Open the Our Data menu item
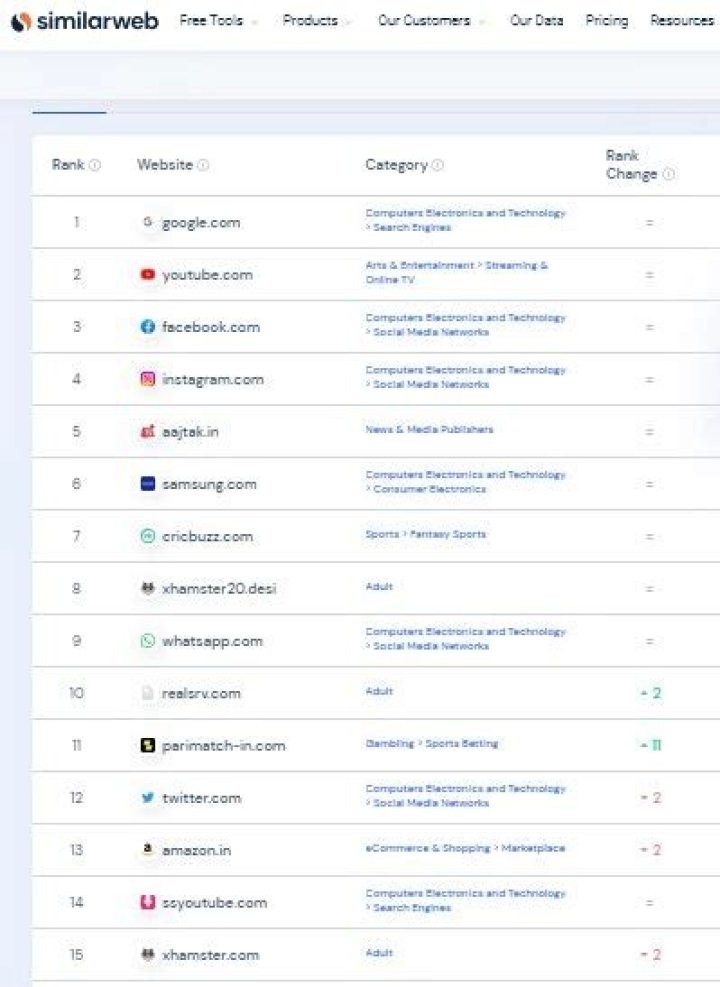This screenshot has height=987, width=720. point(536,21)
